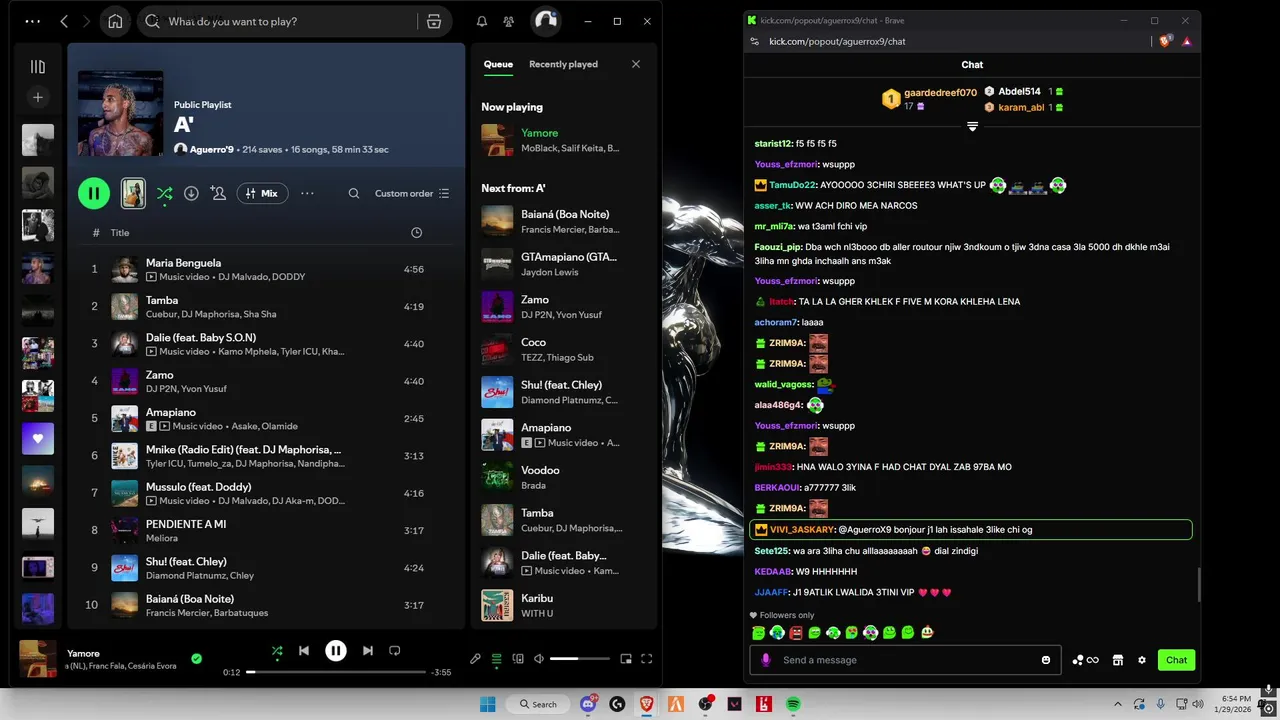Open emoji picker in Kick chat
Image resolution: width=1280 pixels, height=720 pixels.
(1046, 660)
